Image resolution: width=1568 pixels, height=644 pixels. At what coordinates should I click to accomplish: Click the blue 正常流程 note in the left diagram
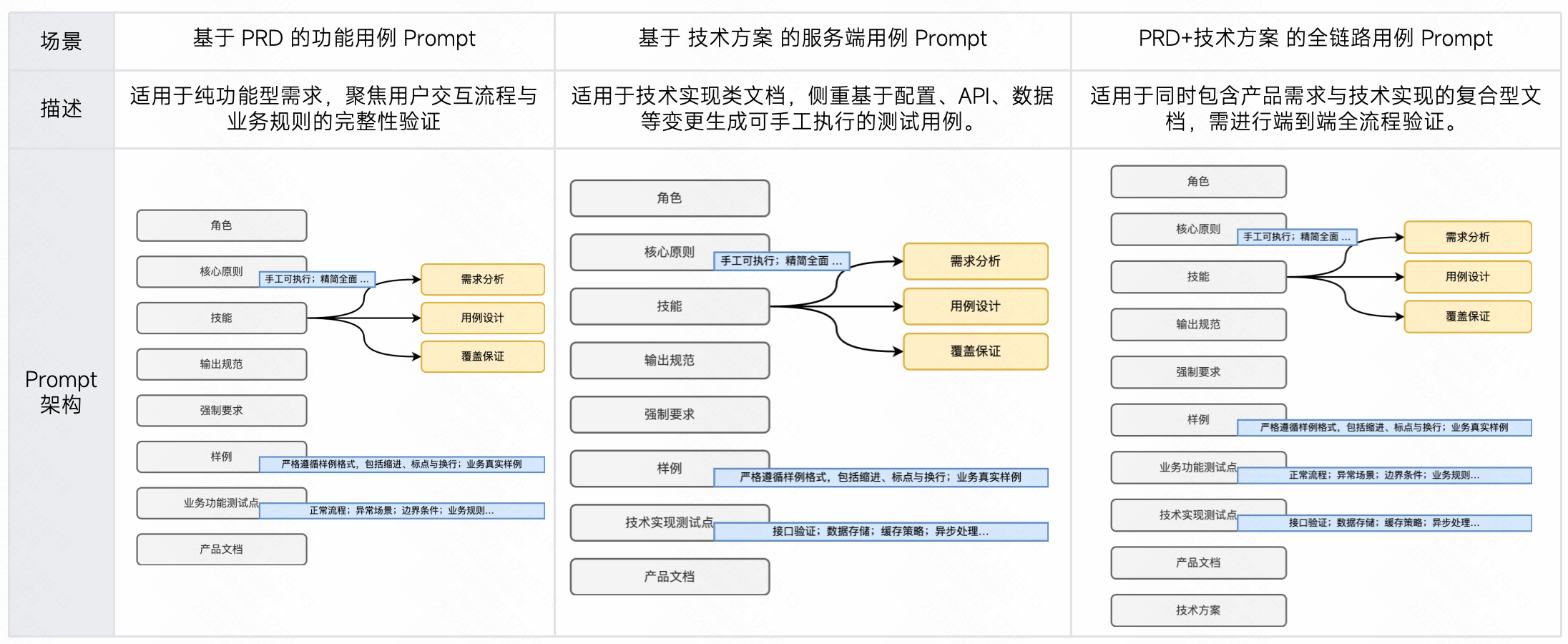tap(401, 511)
